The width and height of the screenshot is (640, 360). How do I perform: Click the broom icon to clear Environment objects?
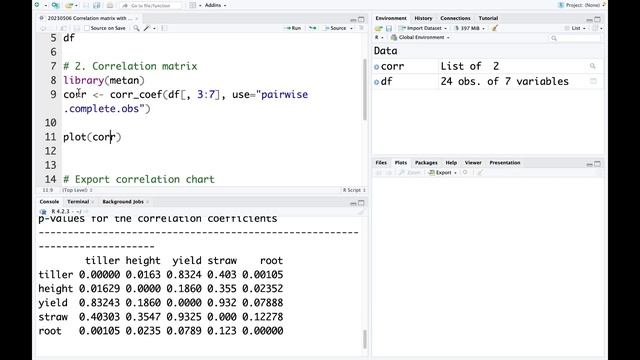[x=495, y=28]
